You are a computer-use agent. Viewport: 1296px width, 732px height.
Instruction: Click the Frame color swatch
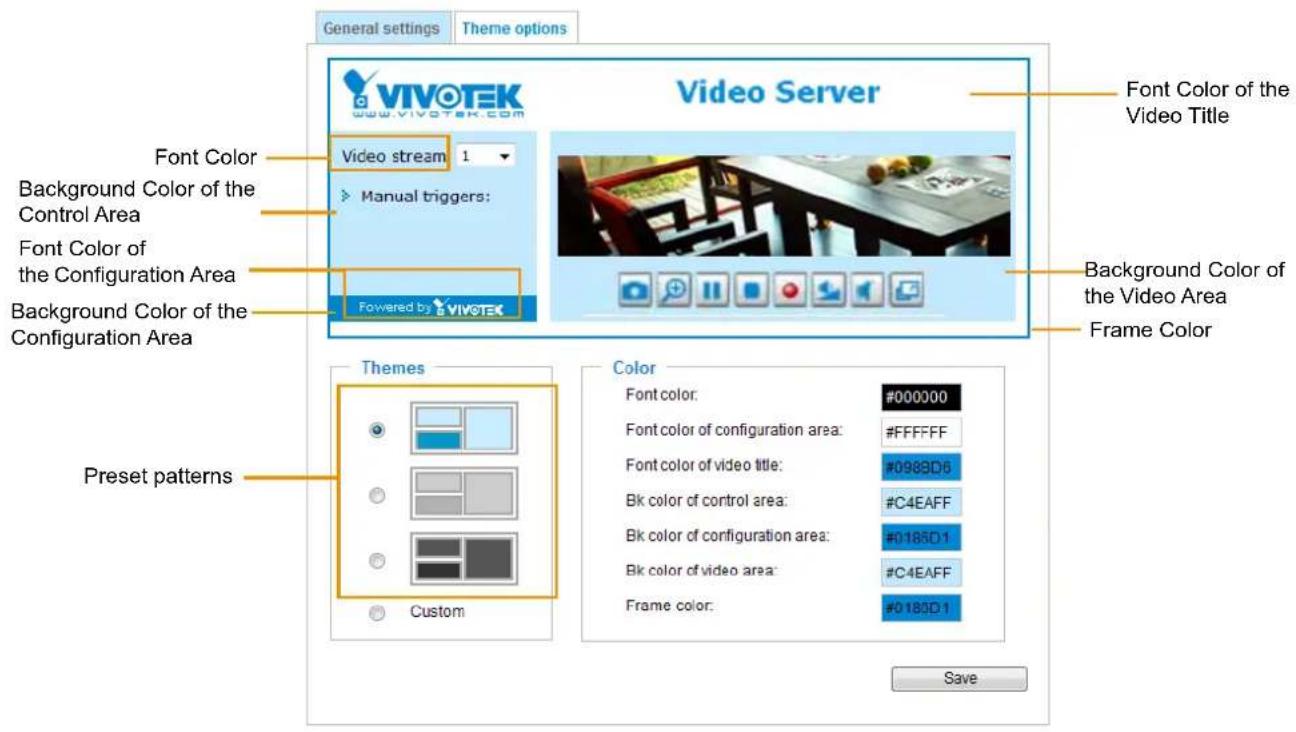[x=921, y=607]
